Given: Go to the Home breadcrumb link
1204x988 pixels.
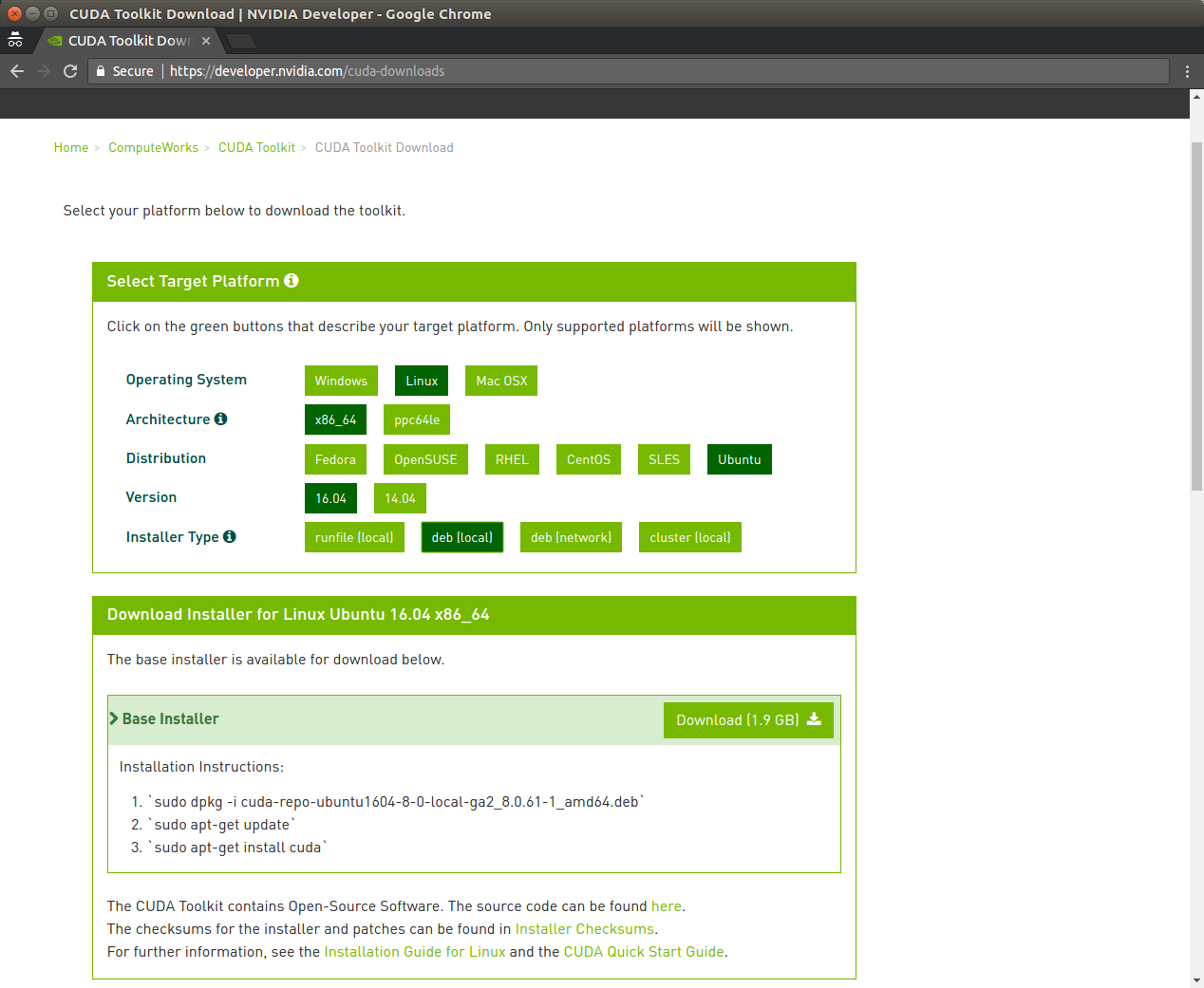Looking at the screenshot, I should pos(71,147).
